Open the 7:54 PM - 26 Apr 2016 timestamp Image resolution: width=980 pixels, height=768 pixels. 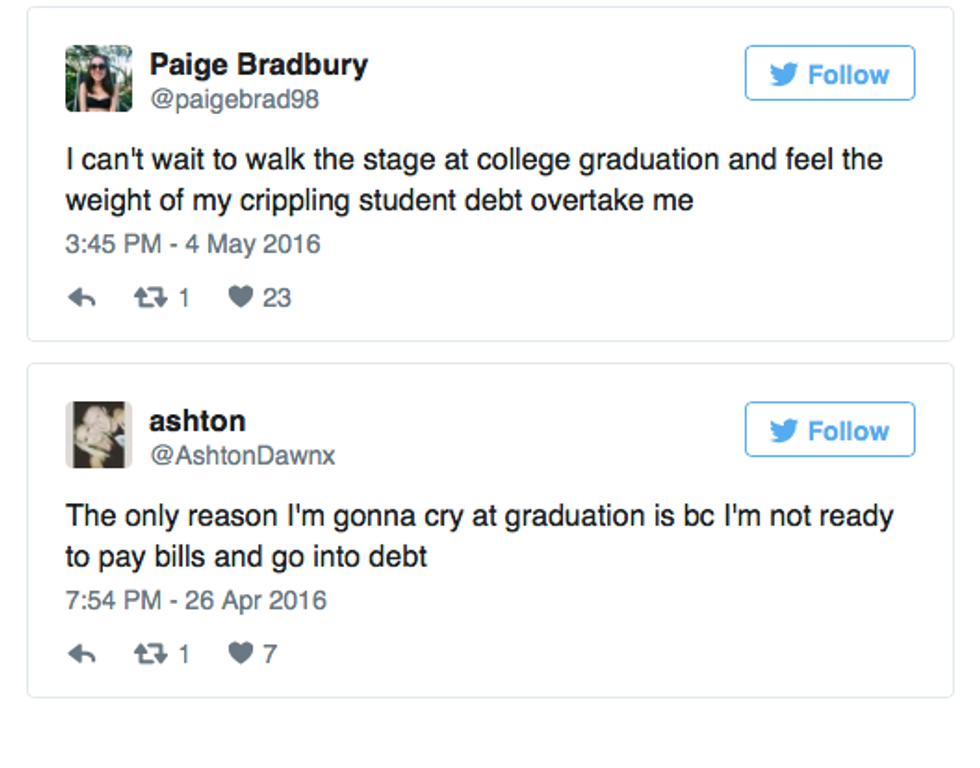coord(196,600)
